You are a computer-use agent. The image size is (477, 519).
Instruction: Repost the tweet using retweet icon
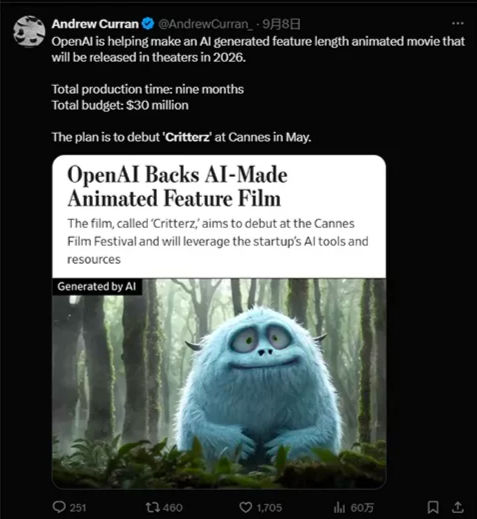(151, 507)
